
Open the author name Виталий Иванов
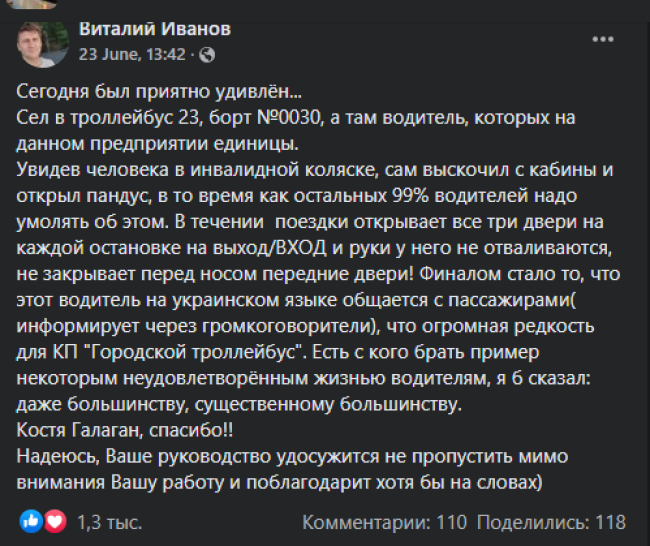(155, 29)
